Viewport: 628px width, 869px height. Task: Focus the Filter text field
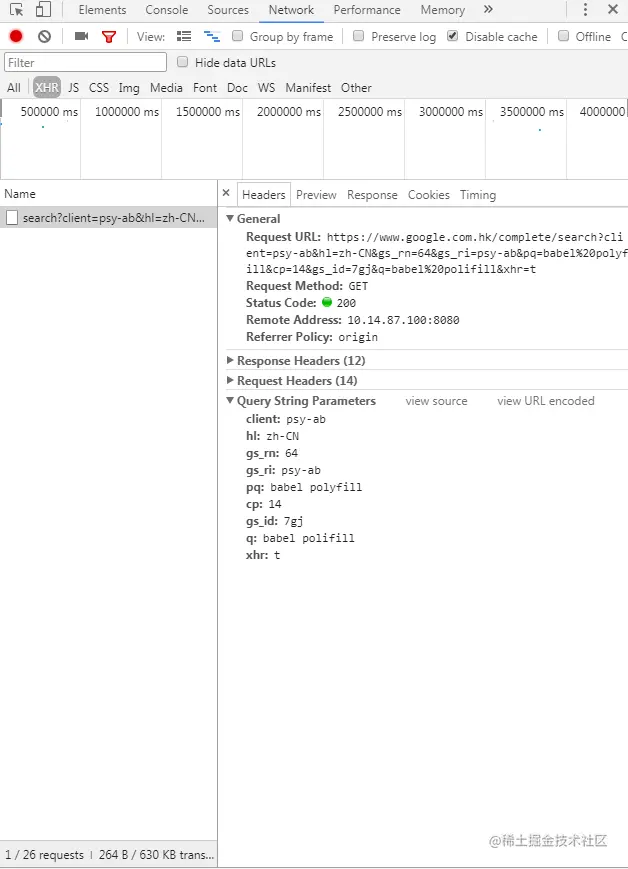click(x=85, y=62)
